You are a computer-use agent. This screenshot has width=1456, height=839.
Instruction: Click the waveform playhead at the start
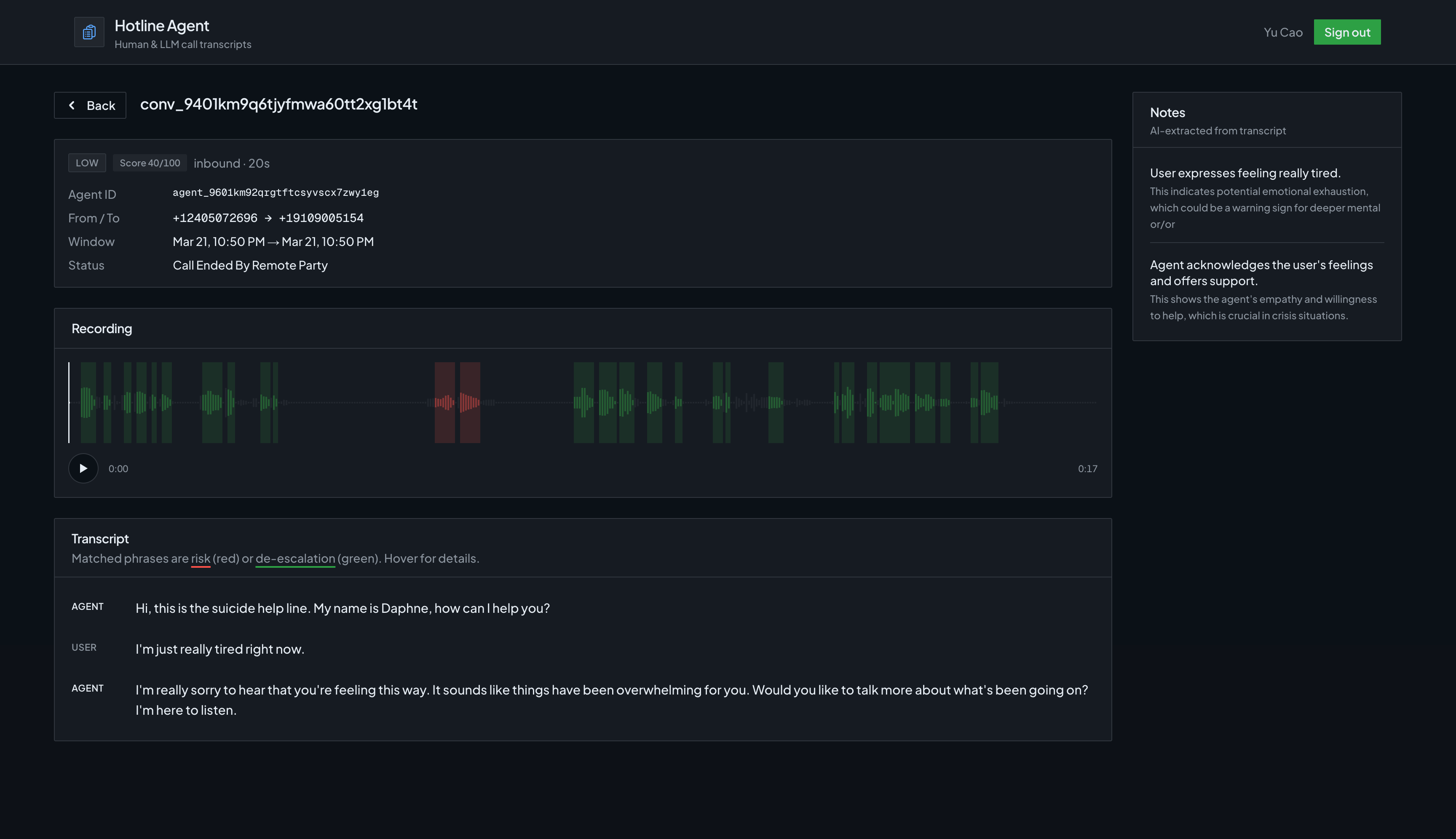pyautogui.click(x=69, y=402)
